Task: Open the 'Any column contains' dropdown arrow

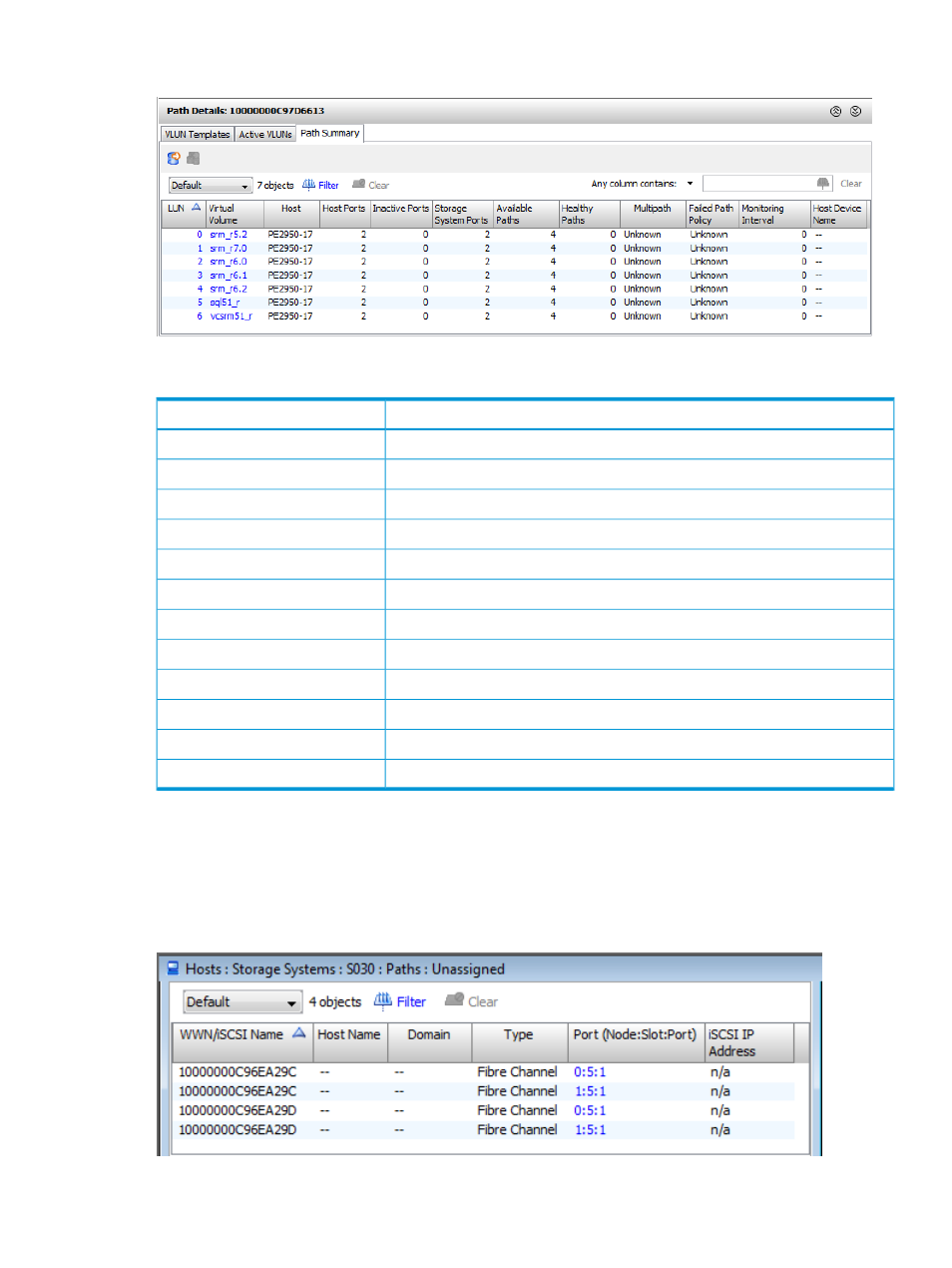Action: coord(690,184)
